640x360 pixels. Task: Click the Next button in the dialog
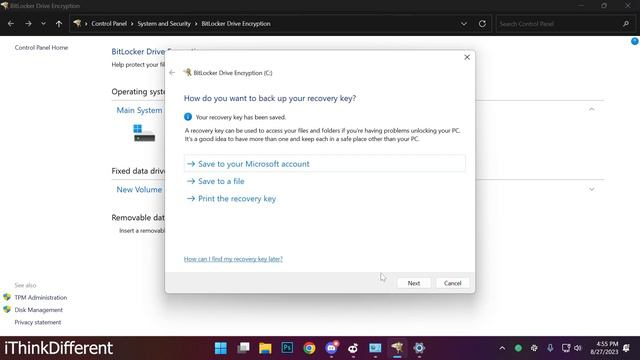pos(413,283)
